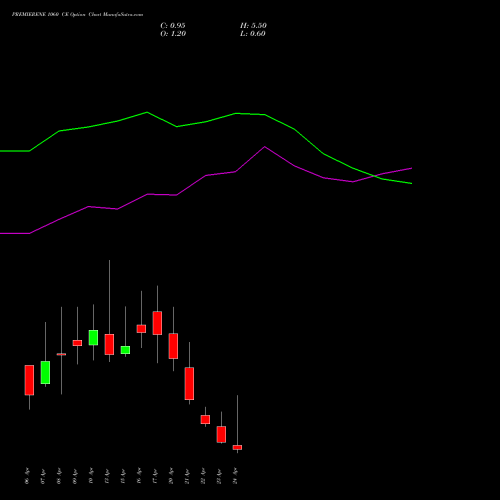Select the red candle for 20 Apr
The height and width of the screenshot is (500, 500).
(x=173, y=346)
